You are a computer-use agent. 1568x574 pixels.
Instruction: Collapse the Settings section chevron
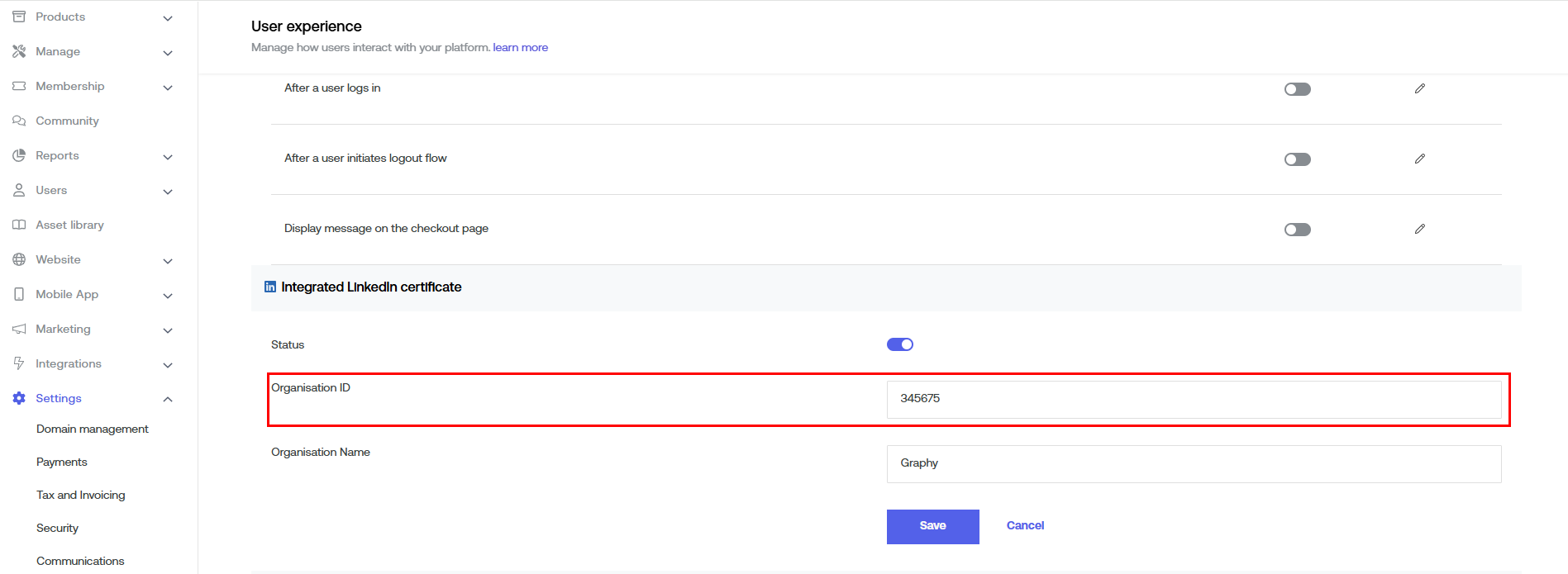[x=168, y=400]
